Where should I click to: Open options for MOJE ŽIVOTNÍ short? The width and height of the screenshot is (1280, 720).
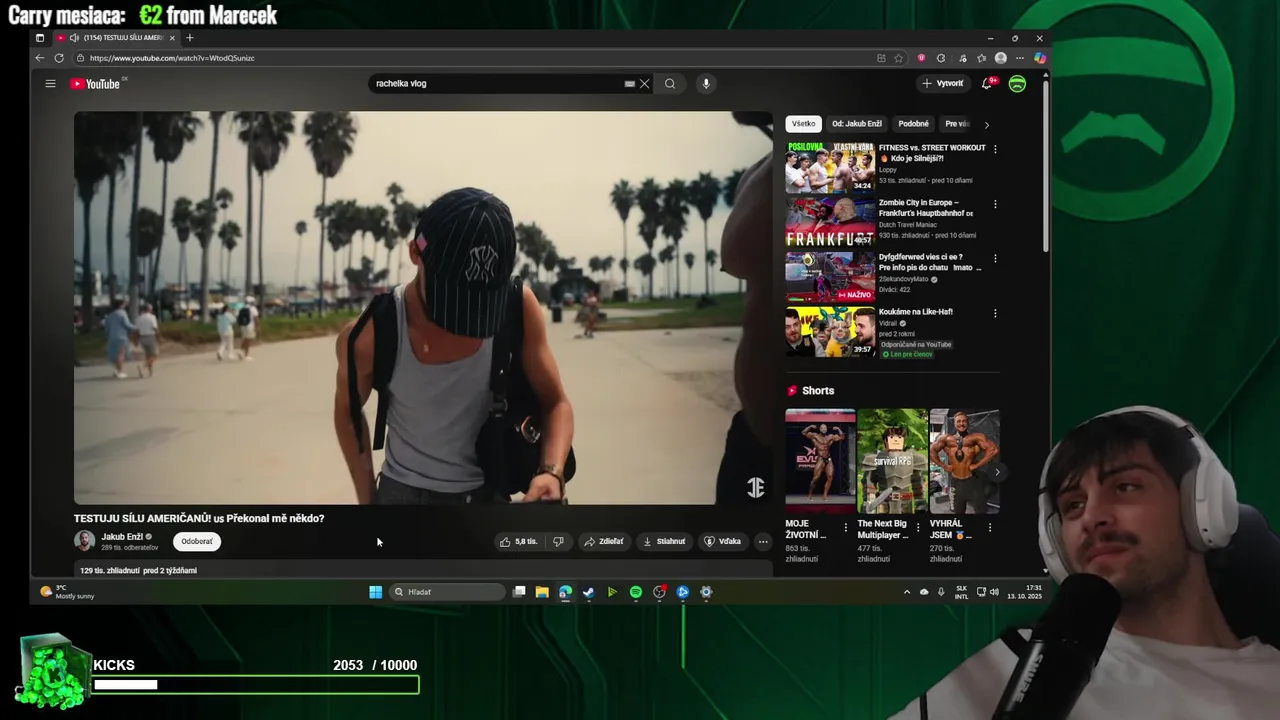click(846, 527)
